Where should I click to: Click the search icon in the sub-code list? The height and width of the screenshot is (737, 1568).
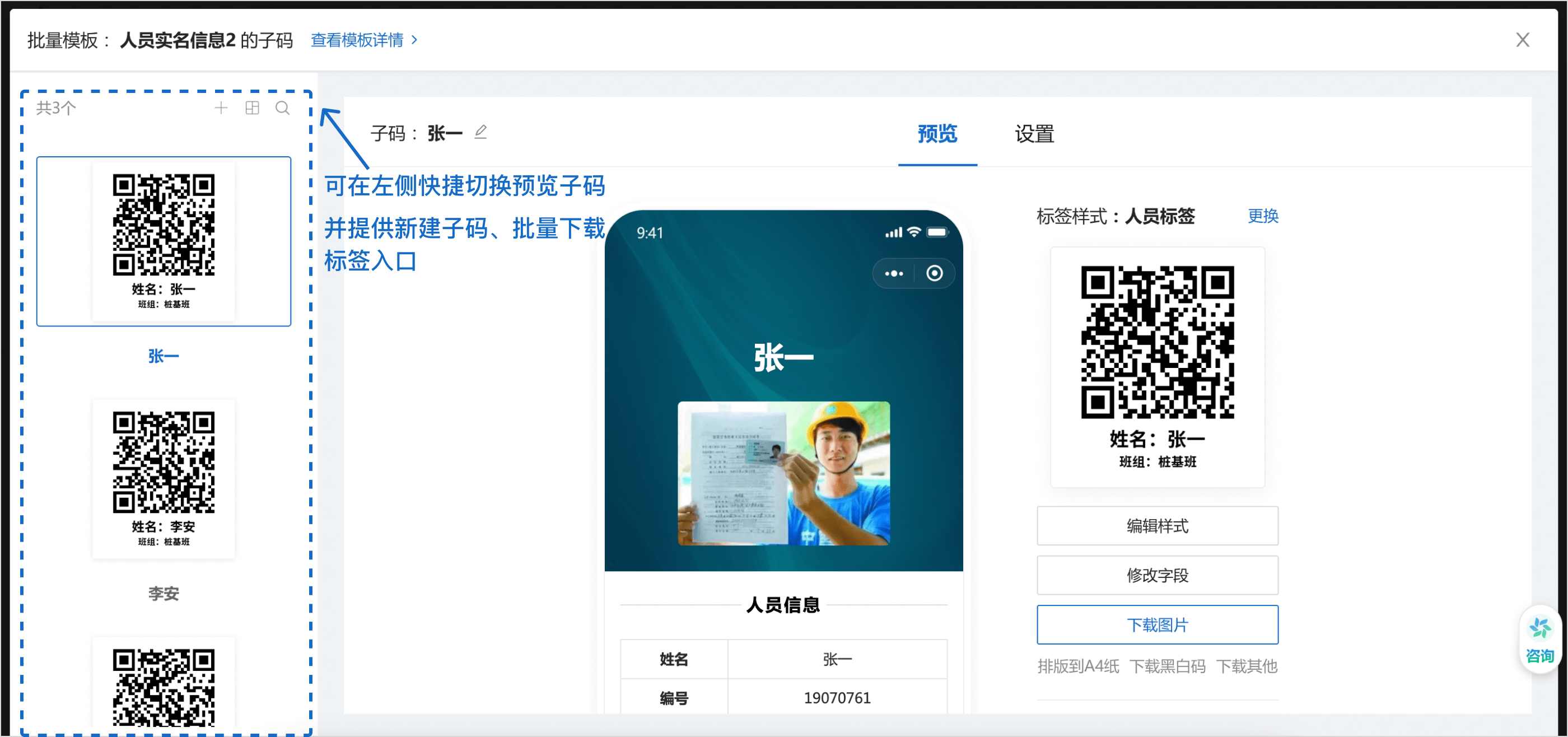(x=282, y=108)
